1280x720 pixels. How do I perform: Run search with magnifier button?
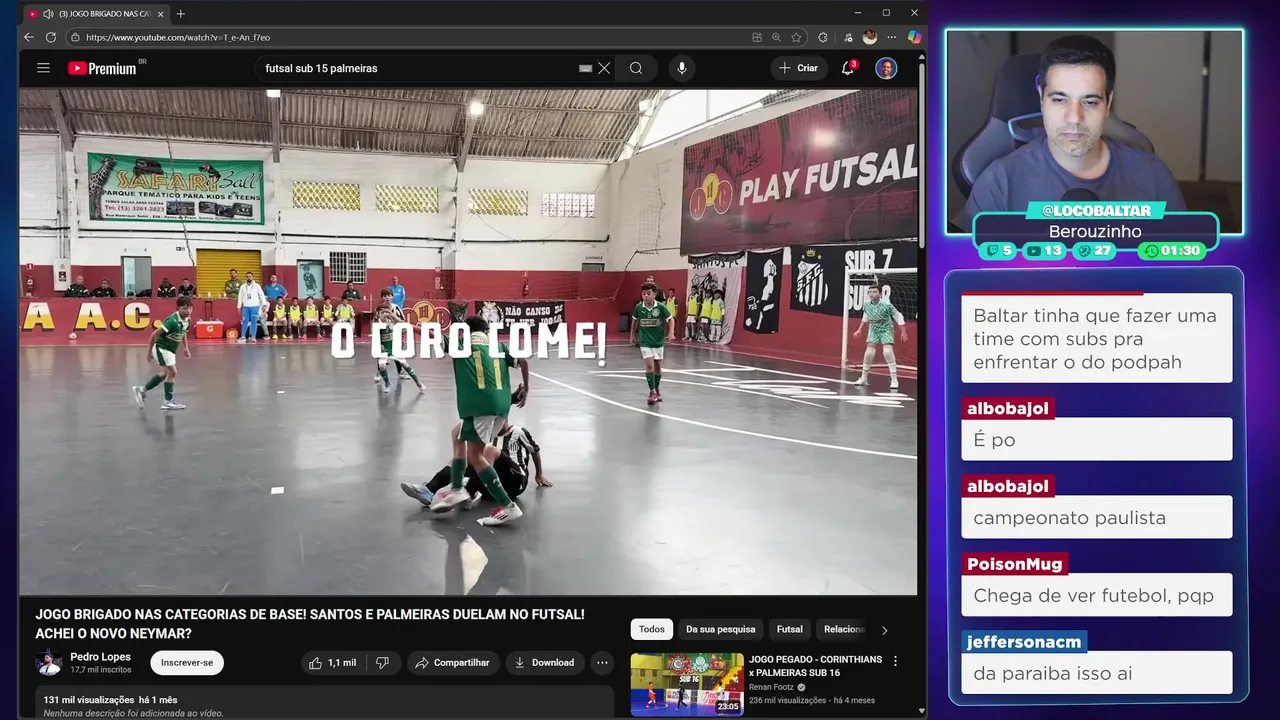[636, 68]
